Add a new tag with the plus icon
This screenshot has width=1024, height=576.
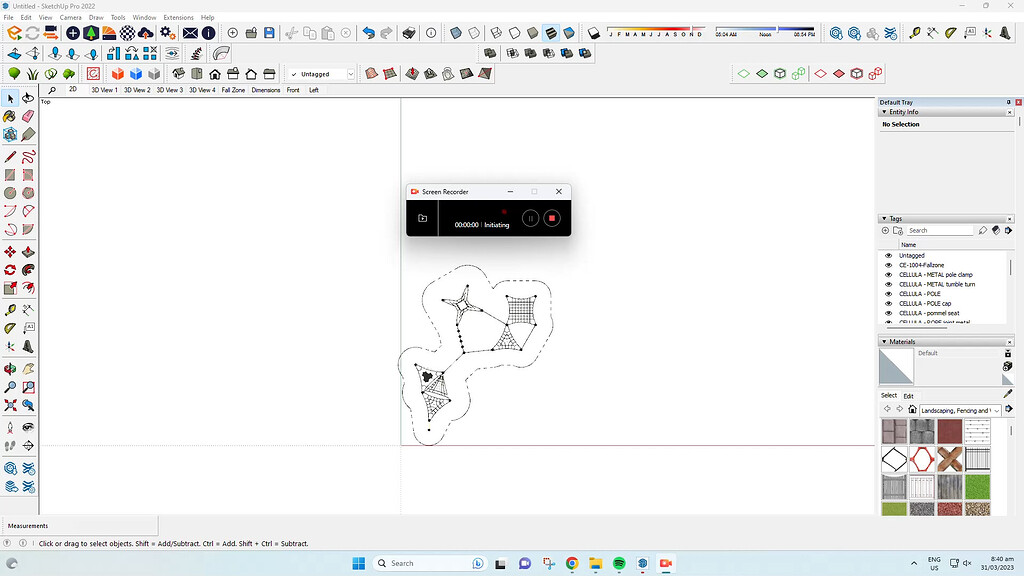click(886, 230)
